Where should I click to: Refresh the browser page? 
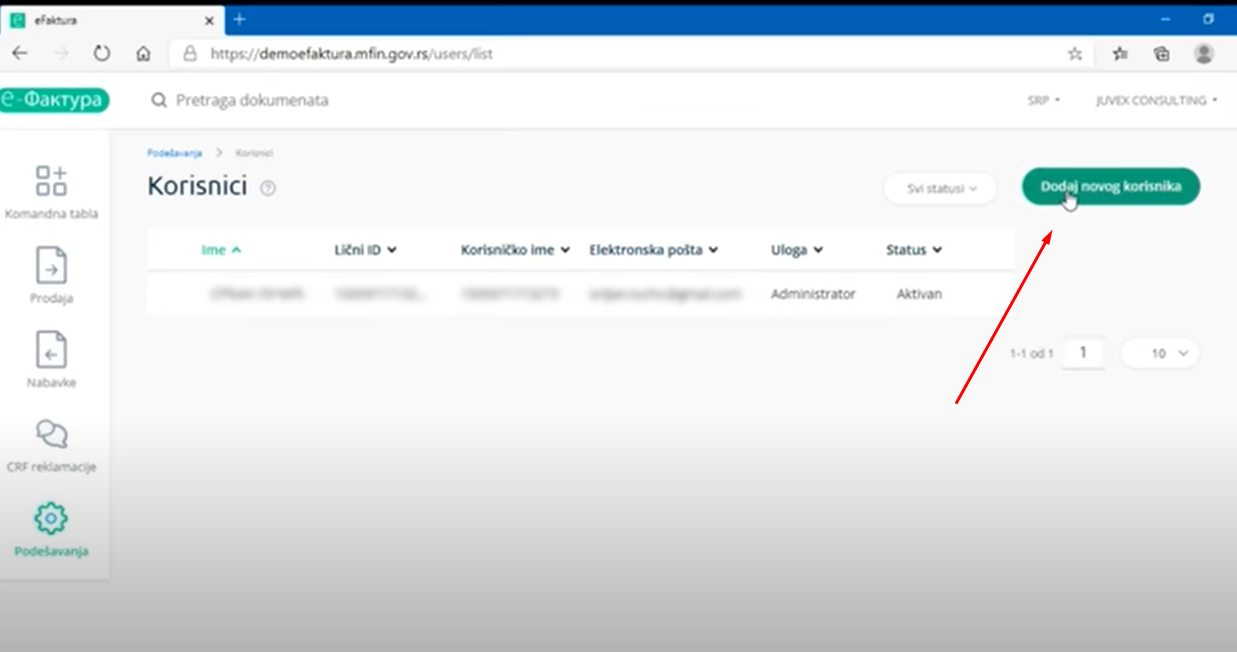tap(101, 54)
